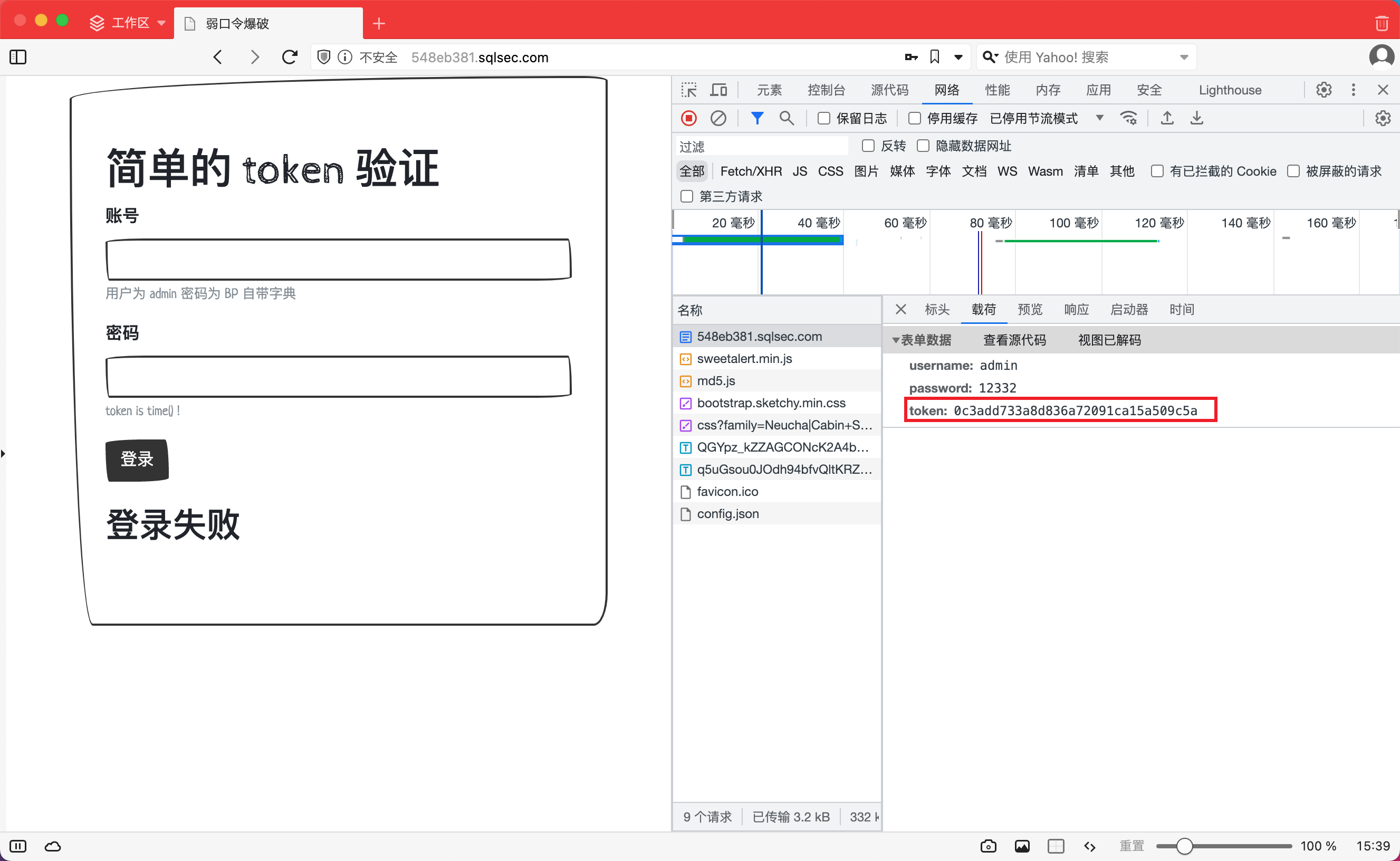The height and width of the screenshot is (861, 1400).
Task: Clear the network log
Action: point(718,119)
